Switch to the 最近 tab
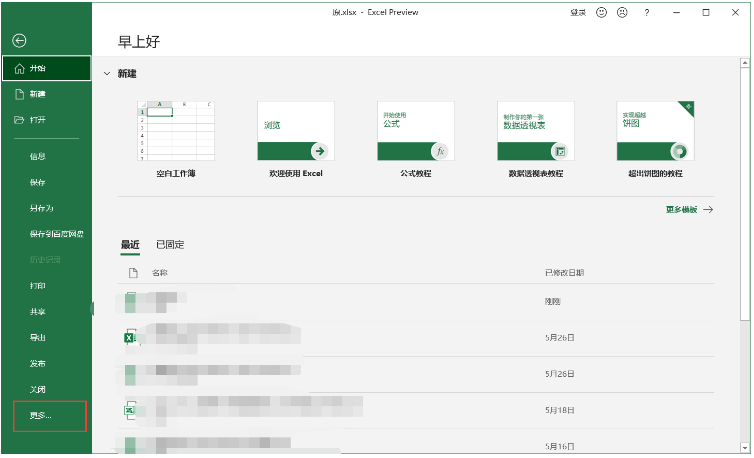 (x=130, y=245)
